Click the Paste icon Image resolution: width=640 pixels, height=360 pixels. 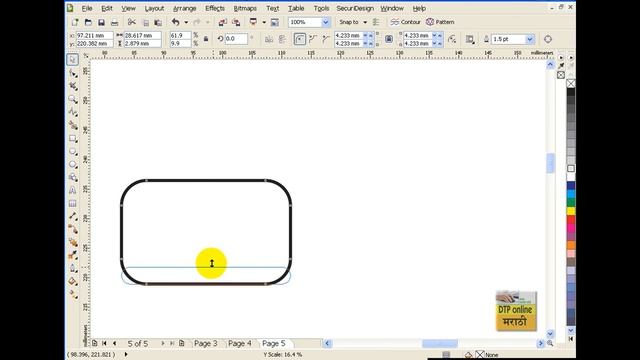(158, 22)
